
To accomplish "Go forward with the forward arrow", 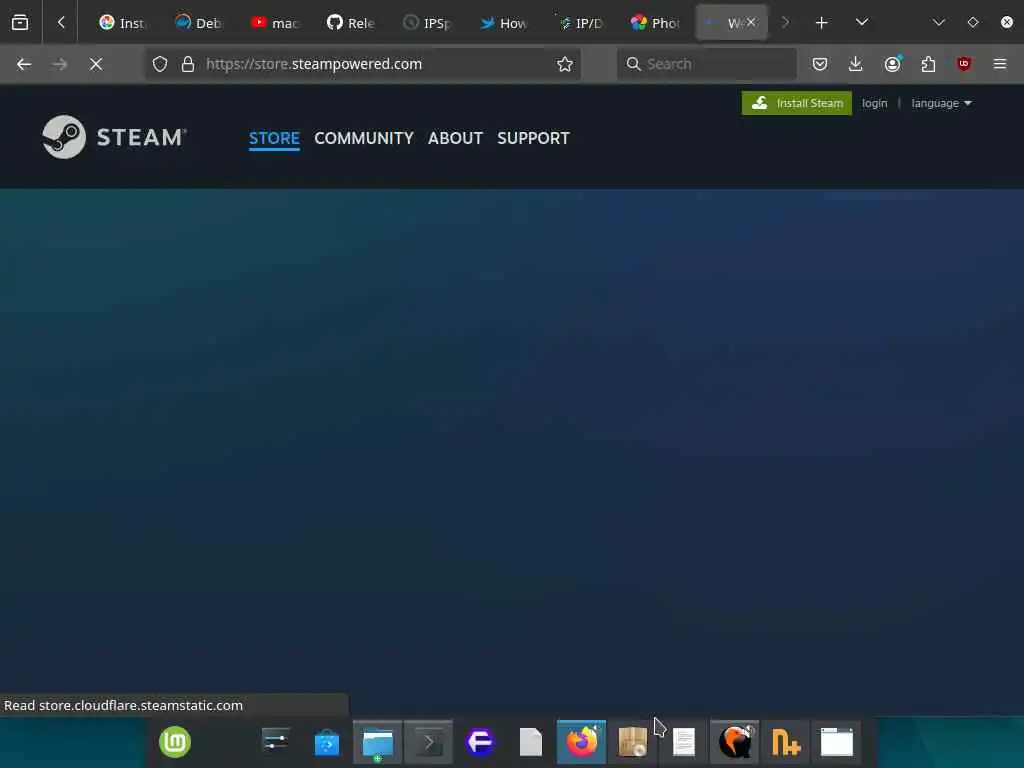I will [x=60, y=64].
